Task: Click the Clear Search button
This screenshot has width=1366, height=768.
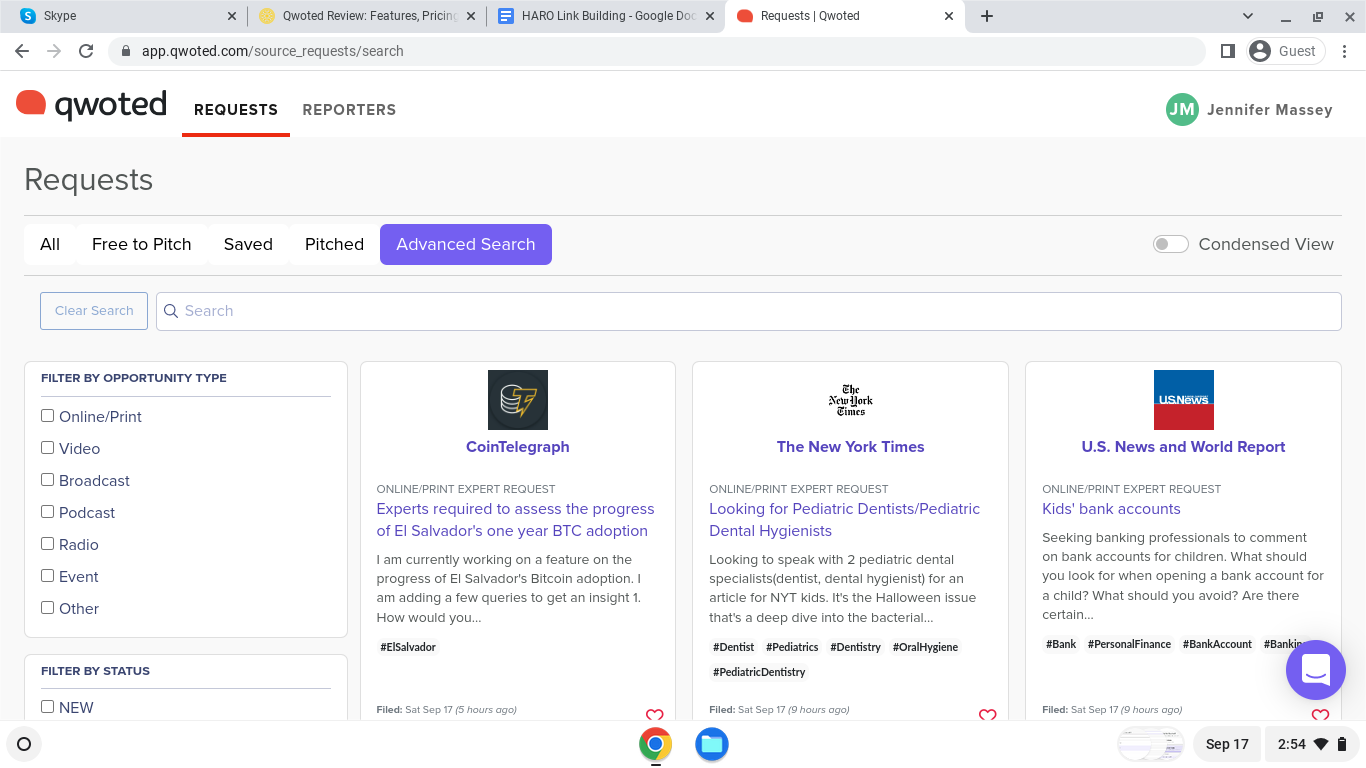Action: tap(94, 311)
